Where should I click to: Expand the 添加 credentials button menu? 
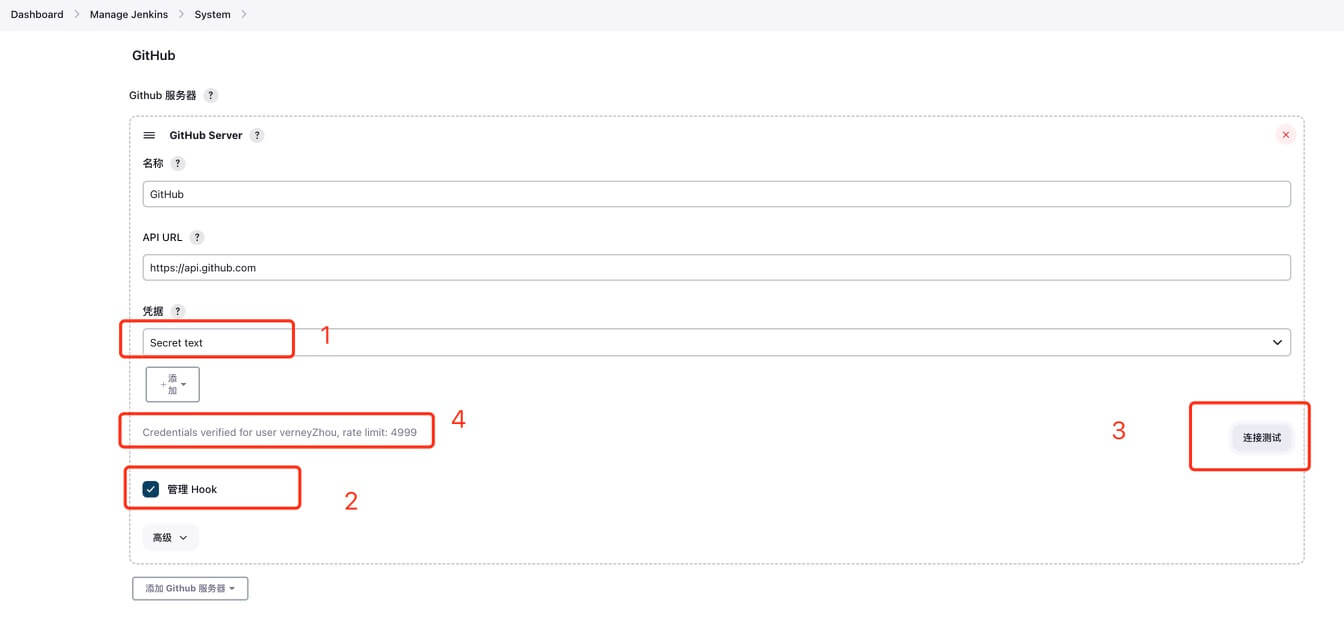pyautogui.click(x=173, y=384)
